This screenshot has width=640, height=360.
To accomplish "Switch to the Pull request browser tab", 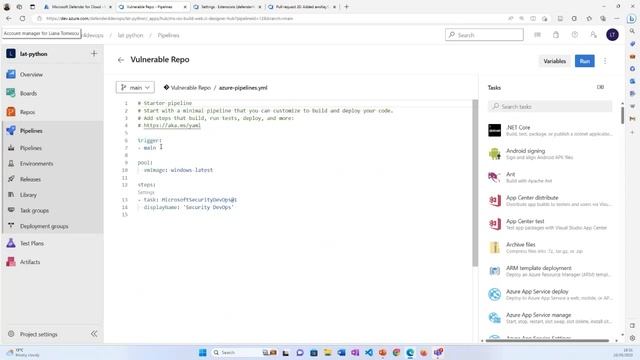I will [301, 7].
